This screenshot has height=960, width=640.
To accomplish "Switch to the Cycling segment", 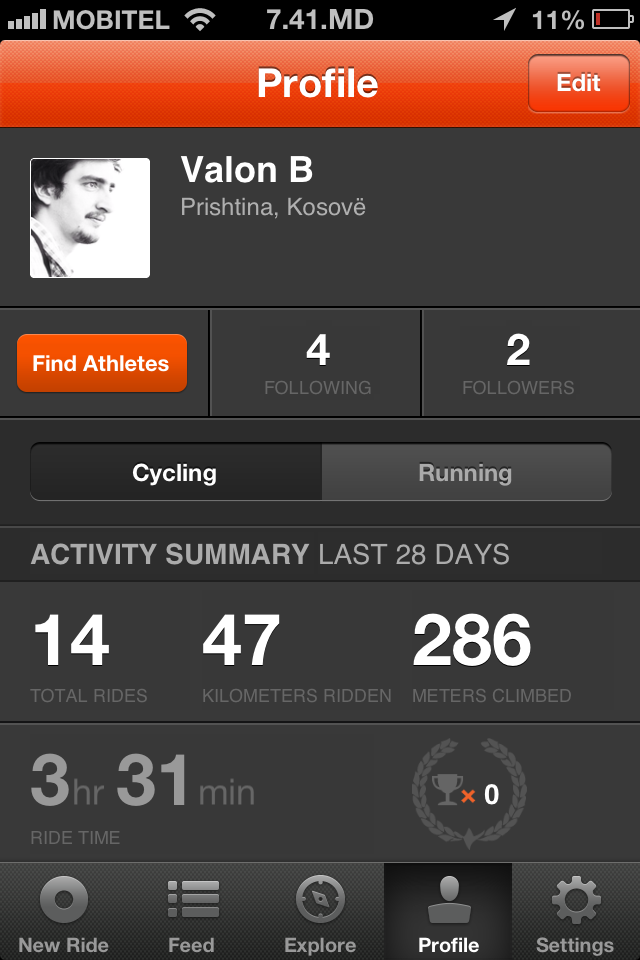I will (x=175, y=473).
